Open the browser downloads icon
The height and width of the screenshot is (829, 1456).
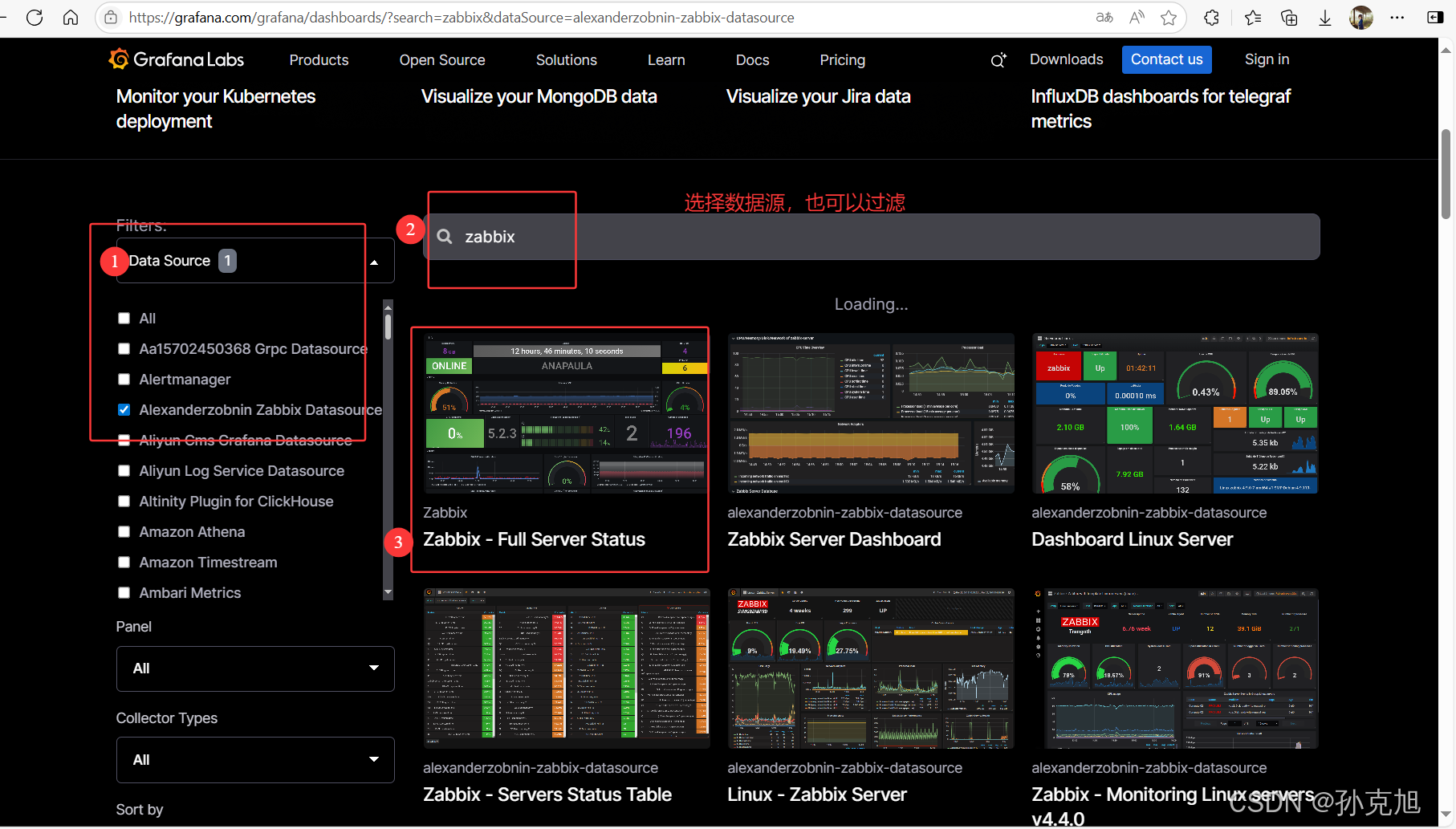pyautogui.click(x=1325, y=17)
